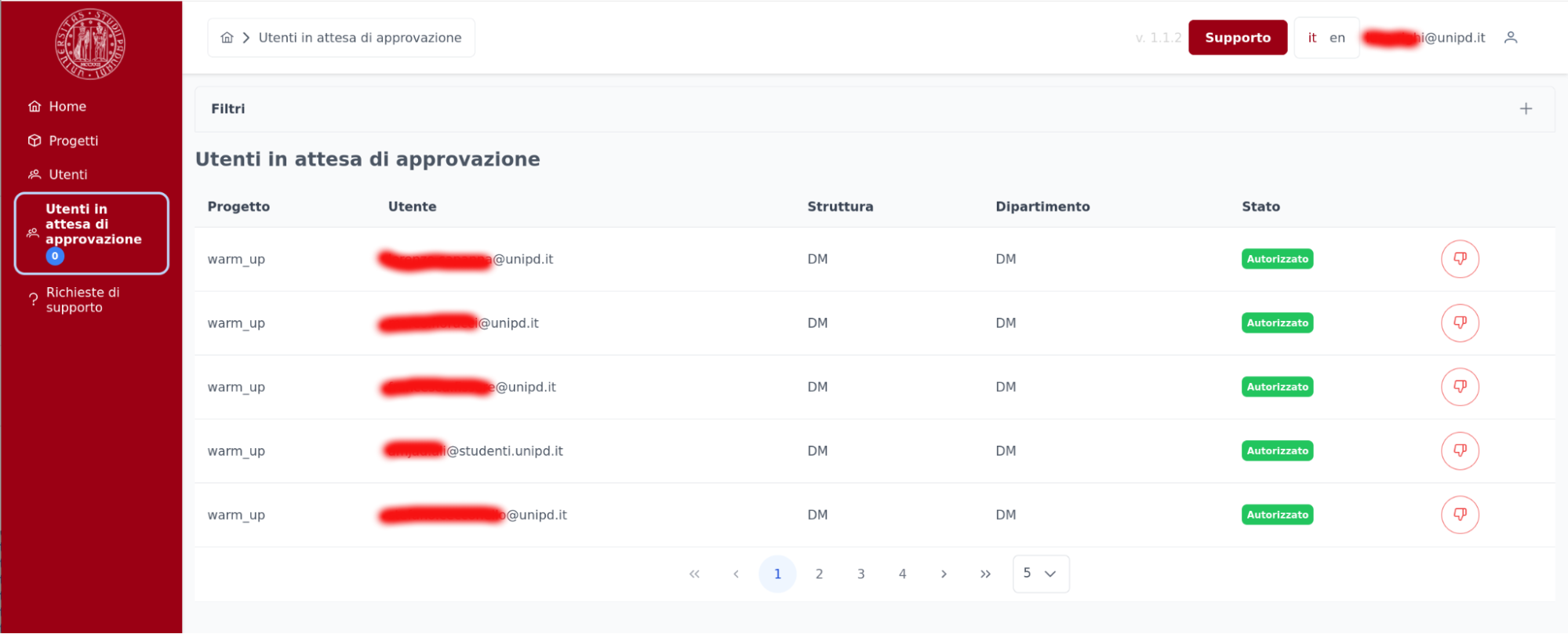Open the user profile icon
Viewport: 1568px width, 634px height.
click(1511, 38)
